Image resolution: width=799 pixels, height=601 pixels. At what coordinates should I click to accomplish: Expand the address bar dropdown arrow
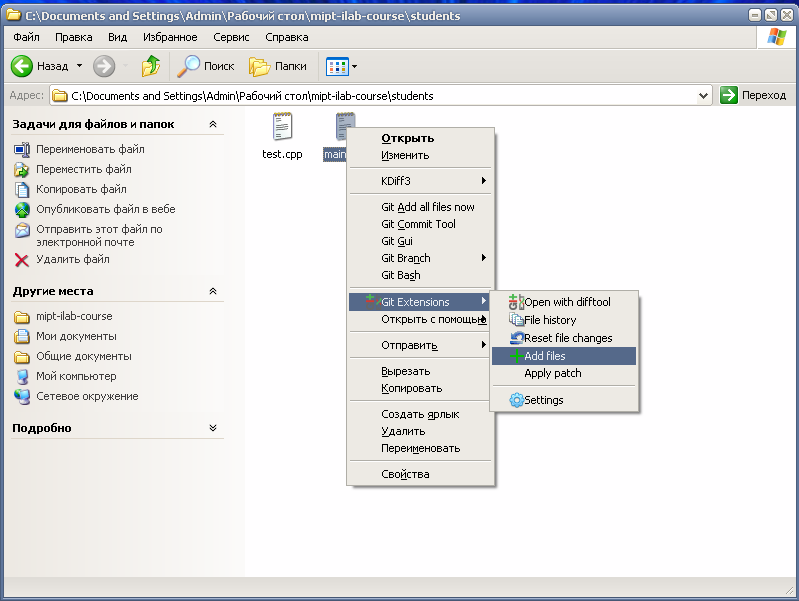pyautogui.click(x=704, y=95)
